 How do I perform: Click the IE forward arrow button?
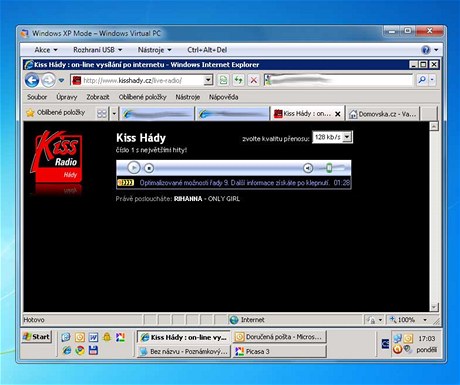point(48,80)
